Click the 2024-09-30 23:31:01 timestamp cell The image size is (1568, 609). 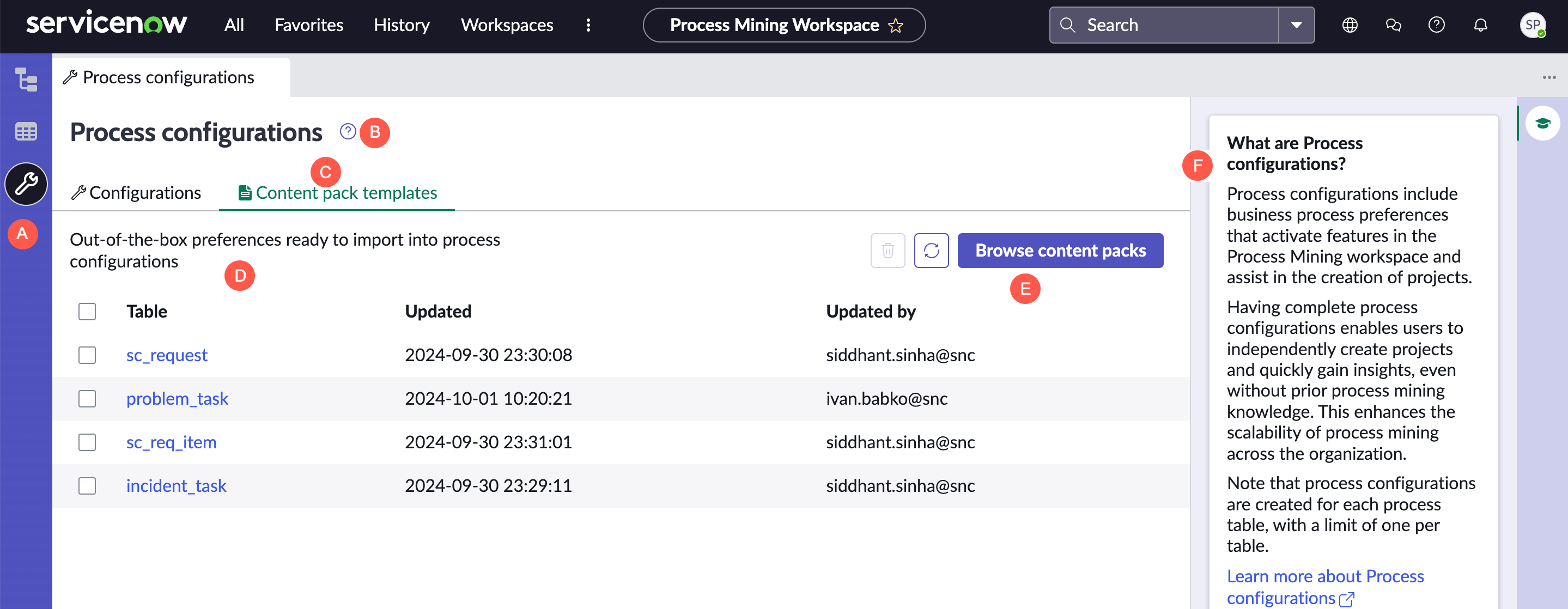[488, 442]
